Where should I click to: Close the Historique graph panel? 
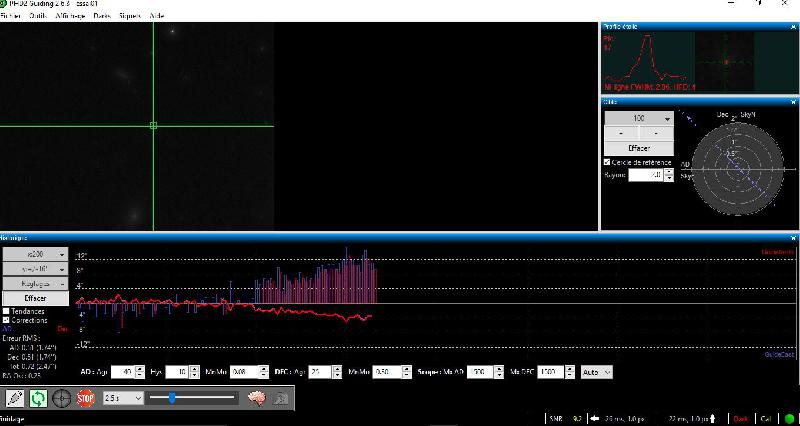793,238
